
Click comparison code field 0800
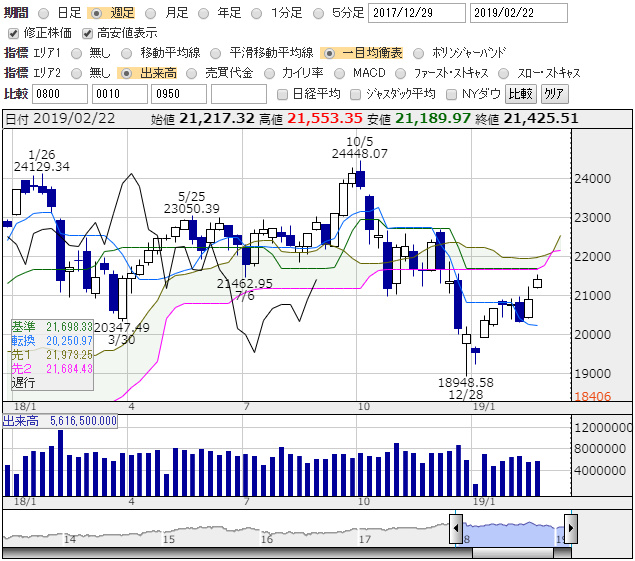60,94
